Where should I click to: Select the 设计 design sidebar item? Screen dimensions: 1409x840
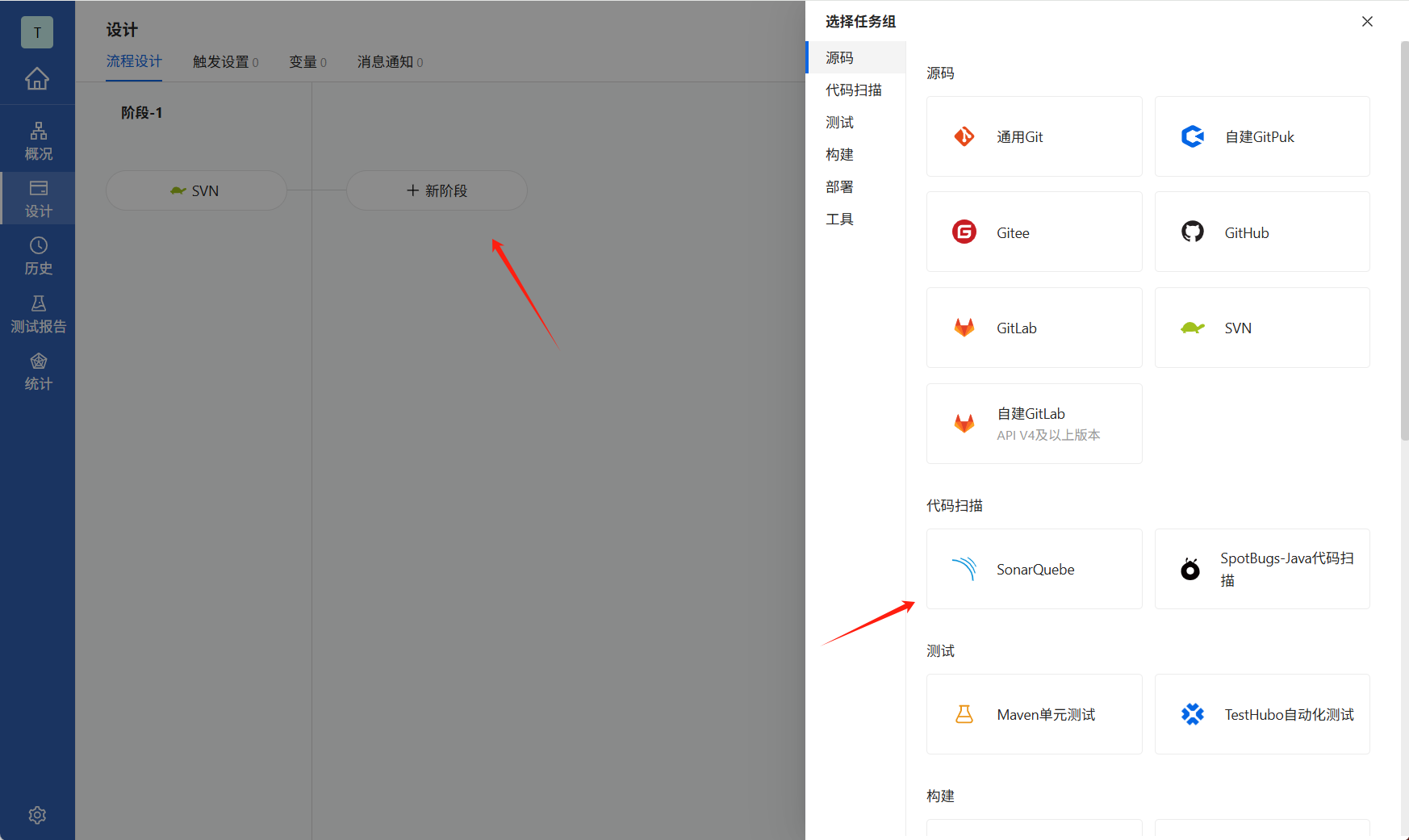[x=38, y=199]
